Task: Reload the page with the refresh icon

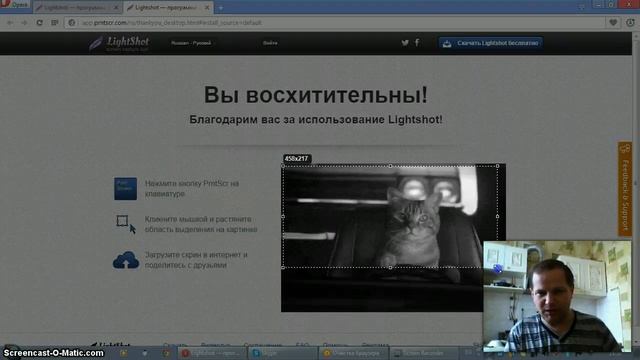Action: (x=39, y=22)
